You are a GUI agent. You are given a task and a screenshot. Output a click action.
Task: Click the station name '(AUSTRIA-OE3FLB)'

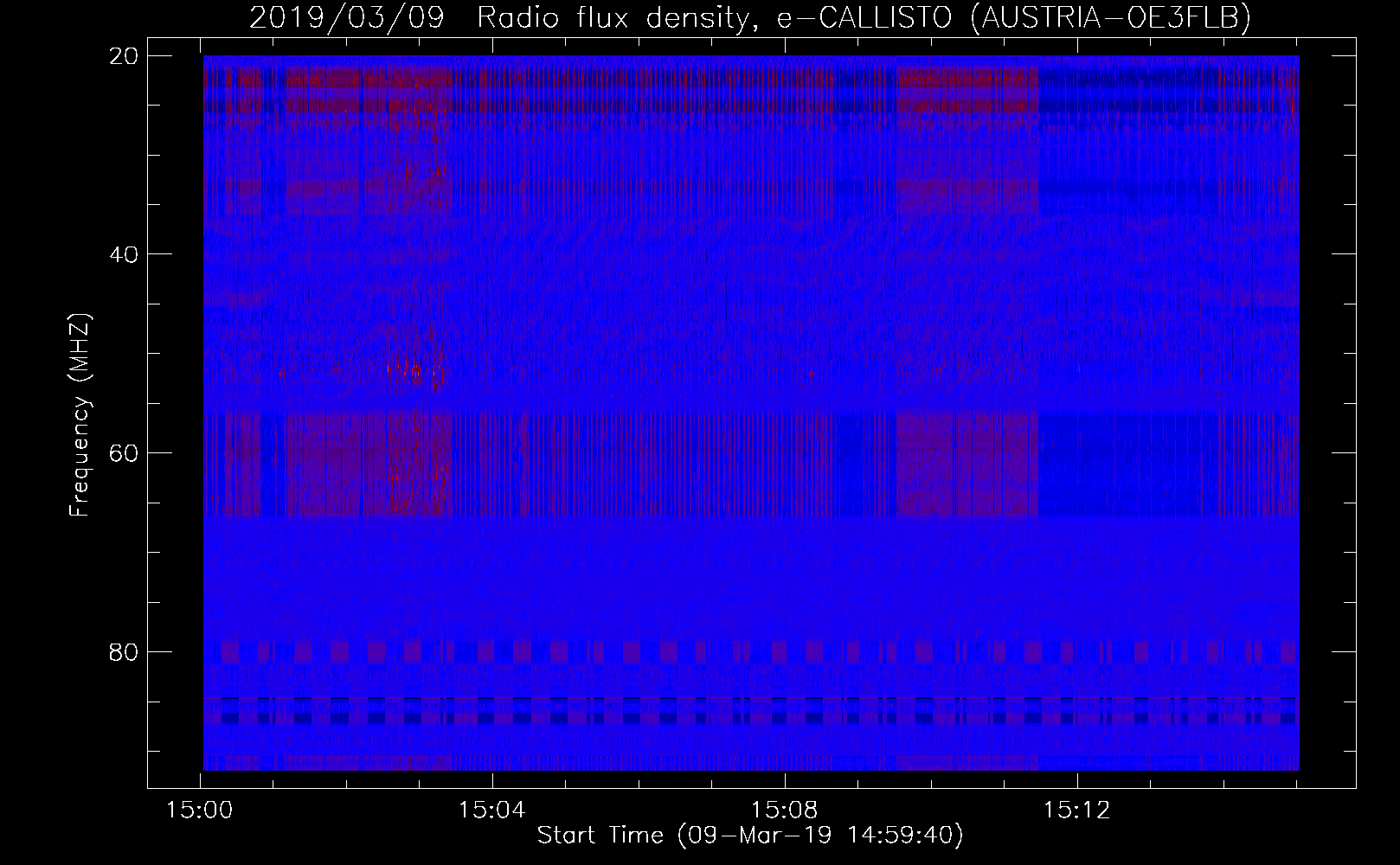pos(1111,17)
